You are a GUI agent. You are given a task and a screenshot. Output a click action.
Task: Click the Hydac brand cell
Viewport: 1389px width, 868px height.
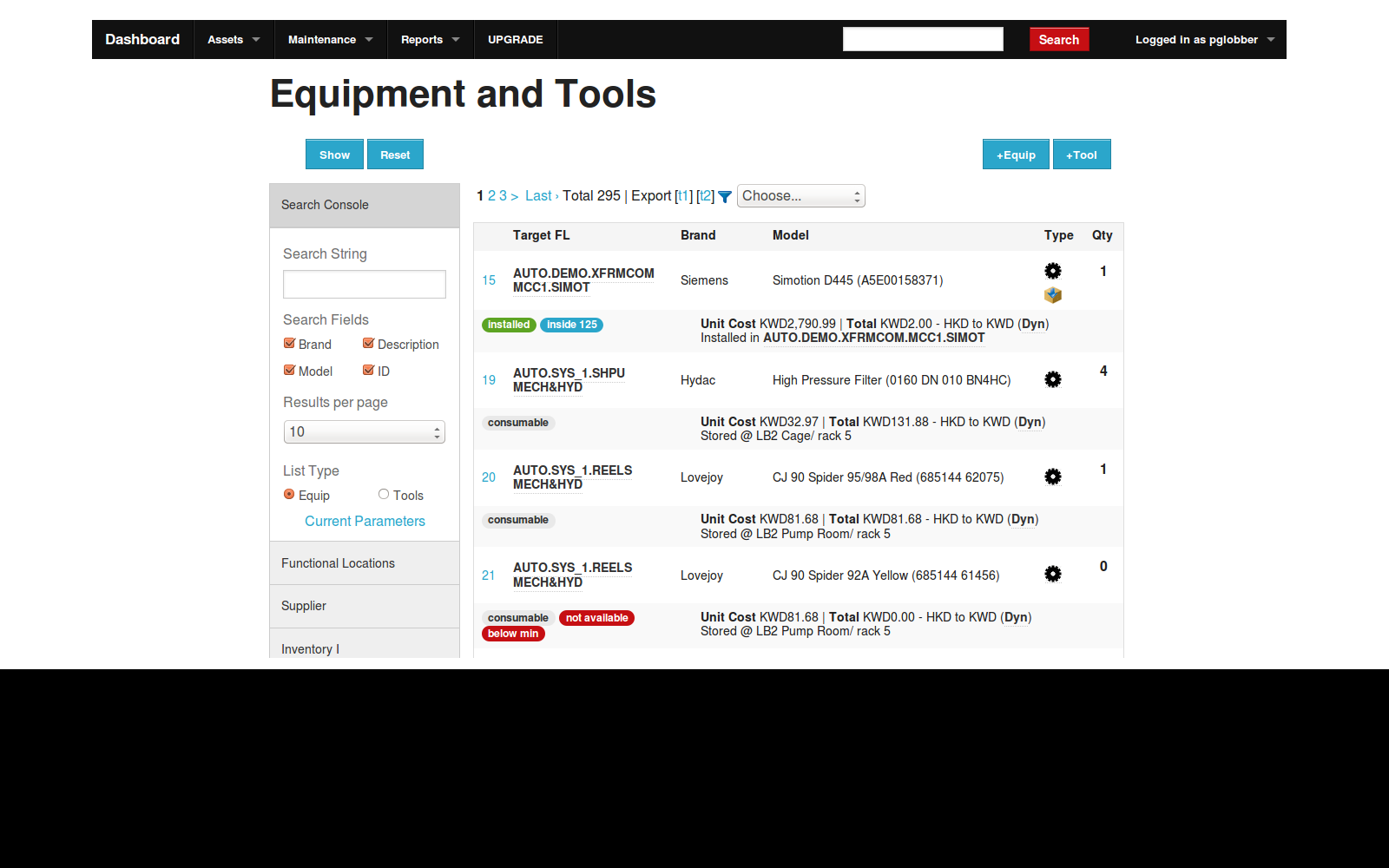[x=698, y=380]
